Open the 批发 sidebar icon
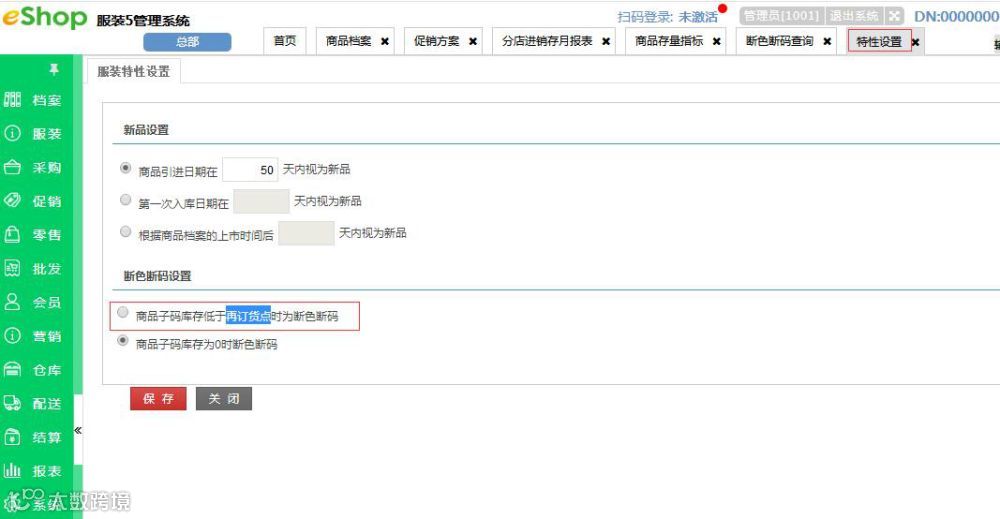 pyautogui.click(x=12, y=268)
